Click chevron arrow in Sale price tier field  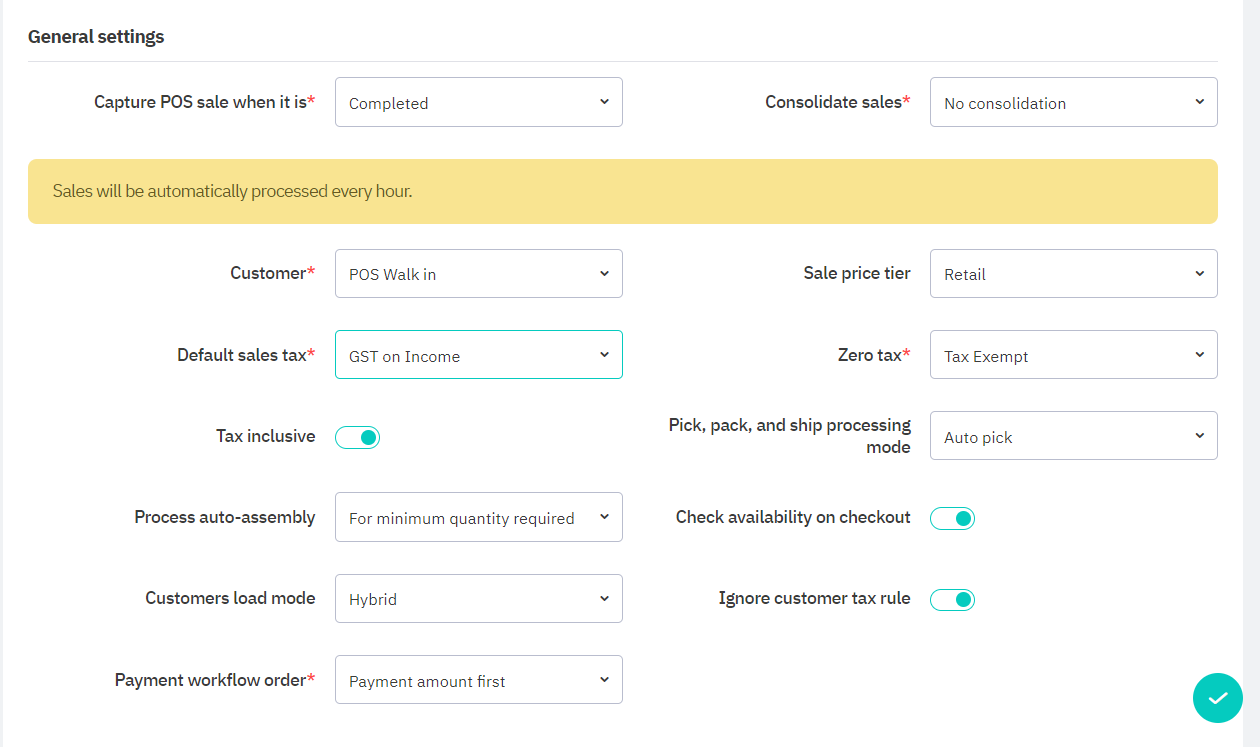pyautogui.click(x=1199, y=274)
